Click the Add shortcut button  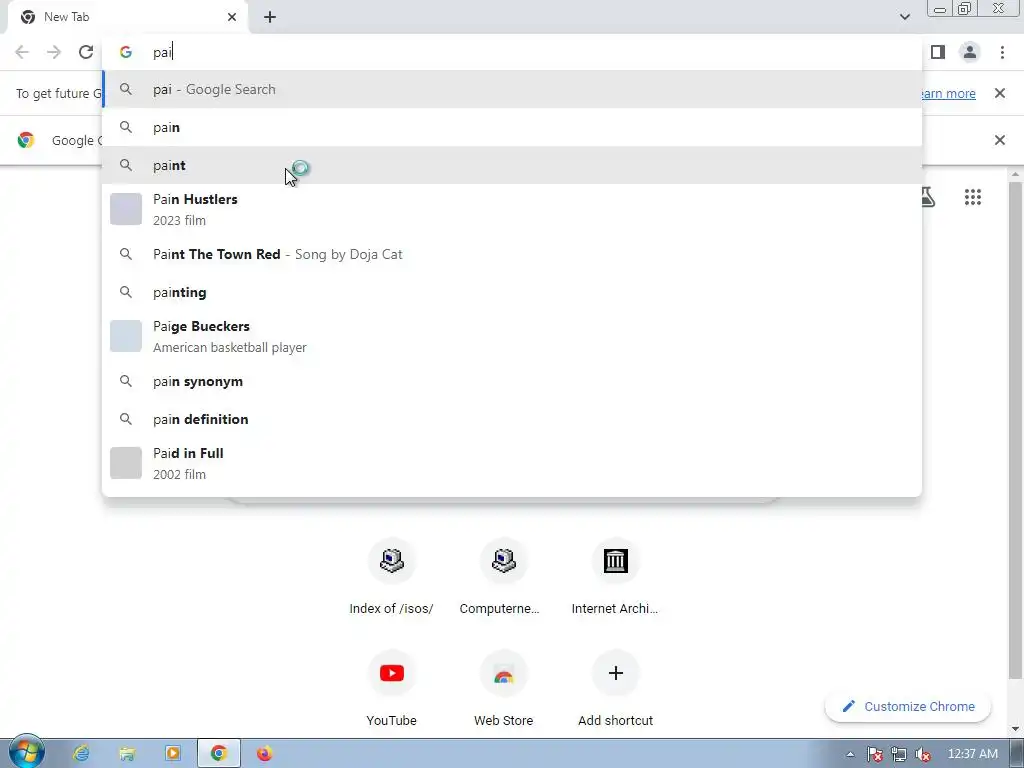coord(615,689)
